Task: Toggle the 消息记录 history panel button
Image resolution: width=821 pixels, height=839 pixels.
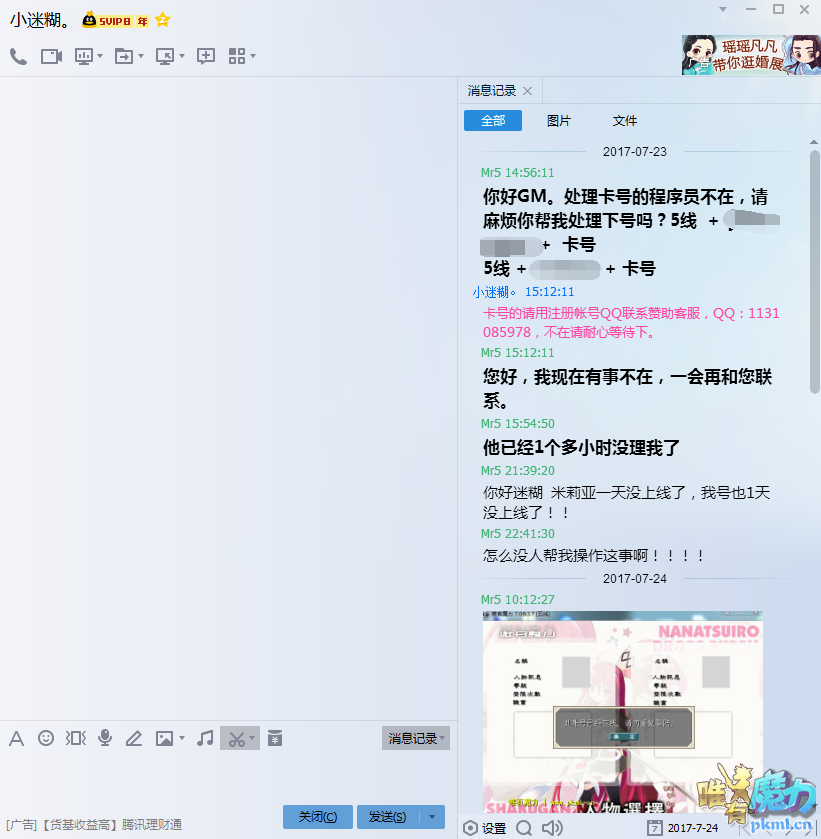Action: point(417,738)
